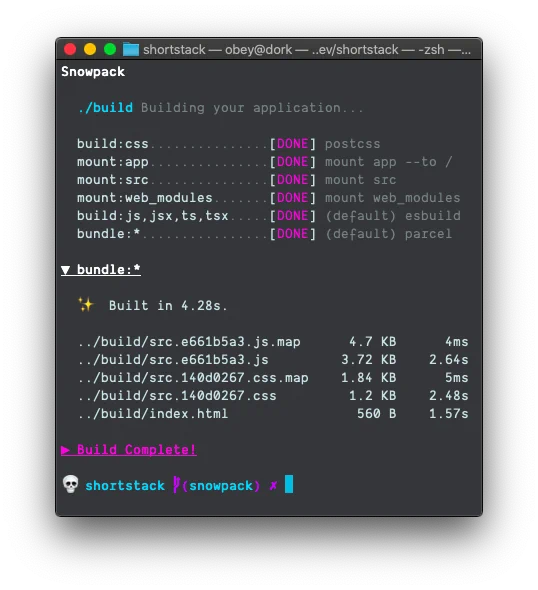Click ../build/index.html file path
Viewport: 538px width, 590px height.
pyautogui.click(x=153, y=414)
